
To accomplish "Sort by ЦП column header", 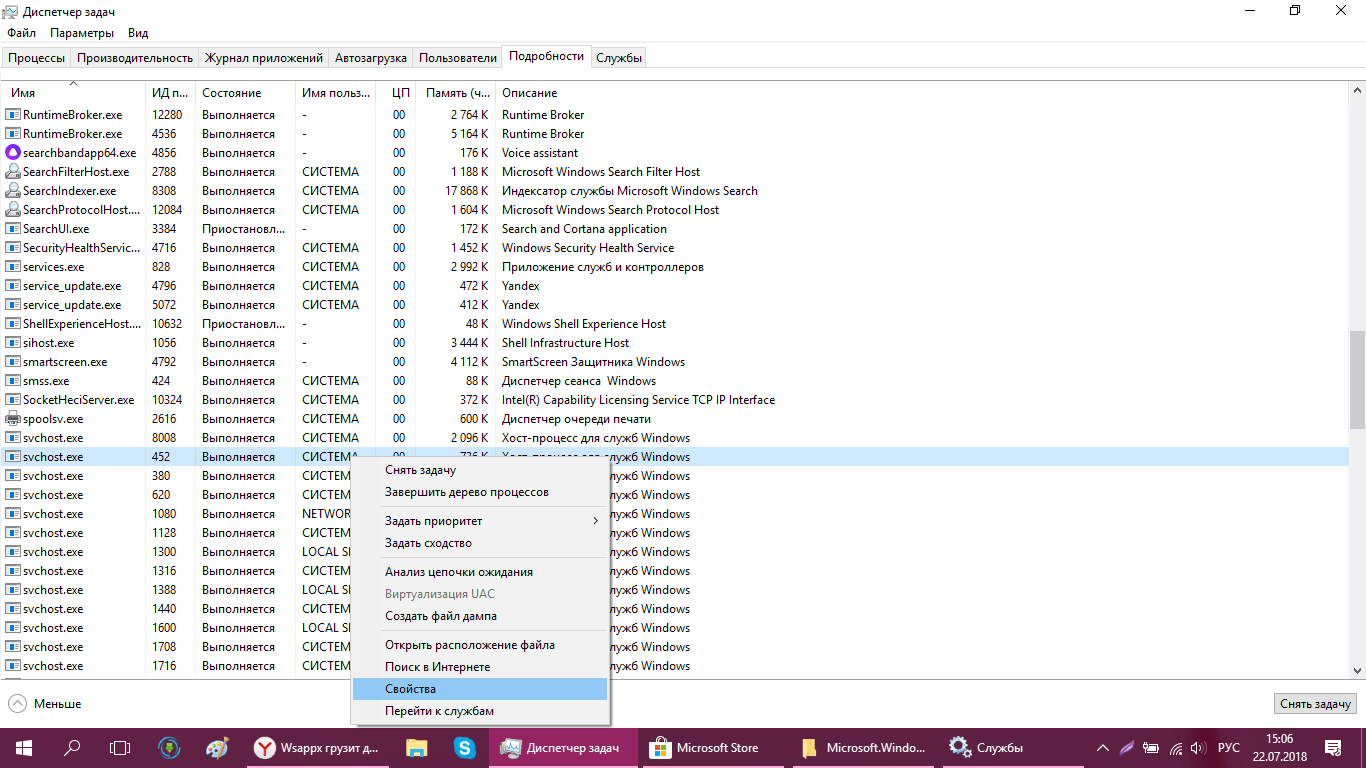I will pos(396,93).
